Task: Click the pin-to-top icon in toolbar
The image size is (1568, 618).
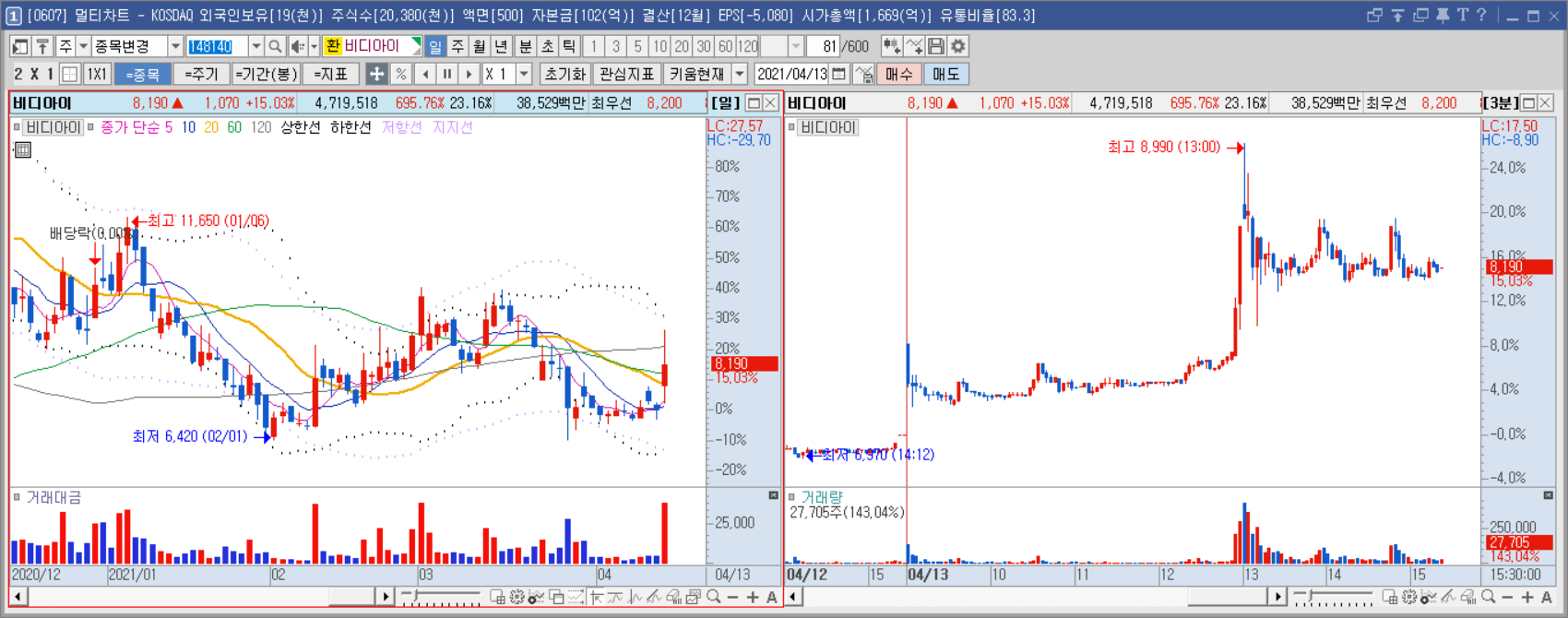Action: [x=42, y=46]
